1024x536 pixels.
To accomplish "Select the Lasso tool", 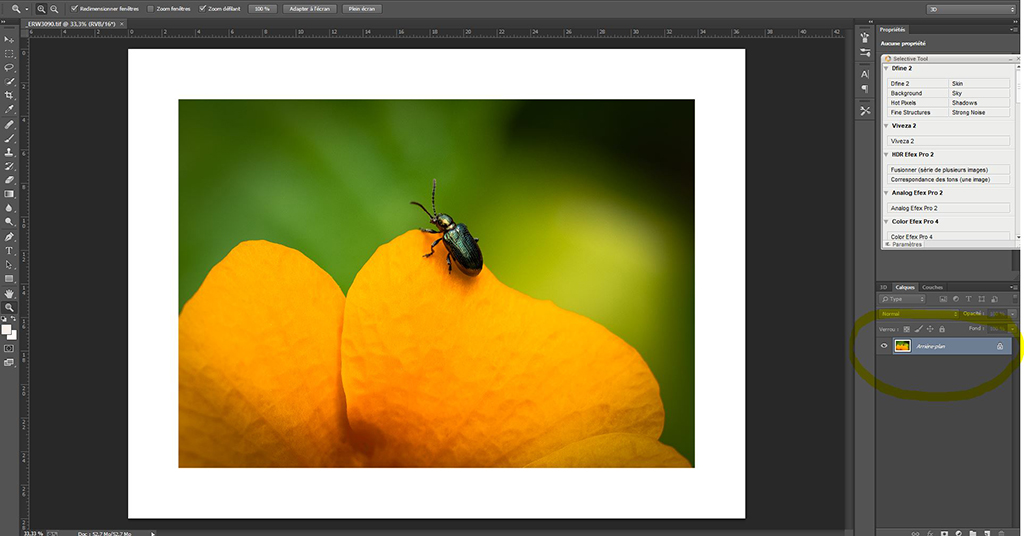I will 9,67.
